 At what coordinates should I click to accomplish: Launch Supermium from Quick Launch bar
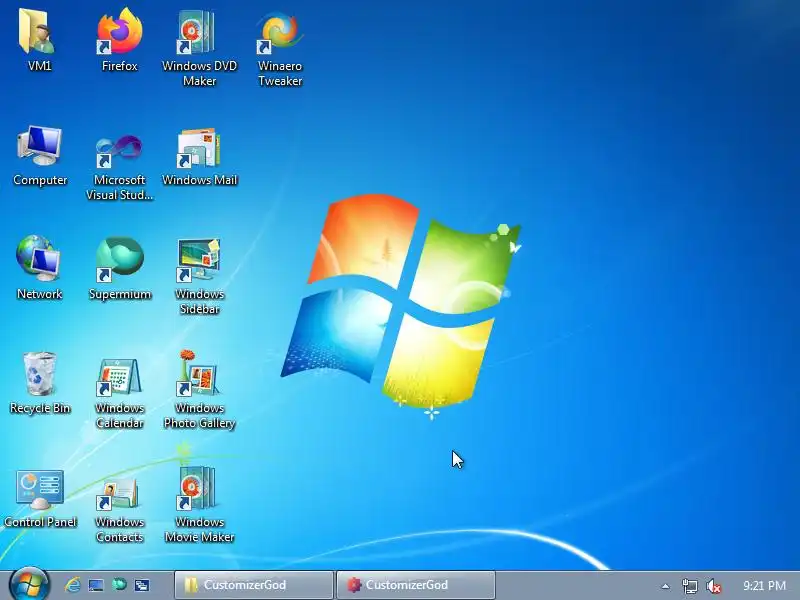click(119, 584)
